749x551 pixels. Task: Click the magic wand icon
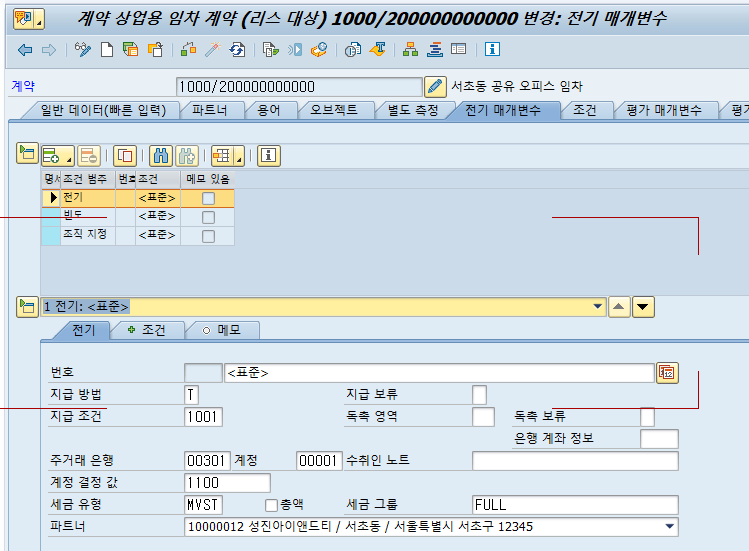(x=213, y=50)
